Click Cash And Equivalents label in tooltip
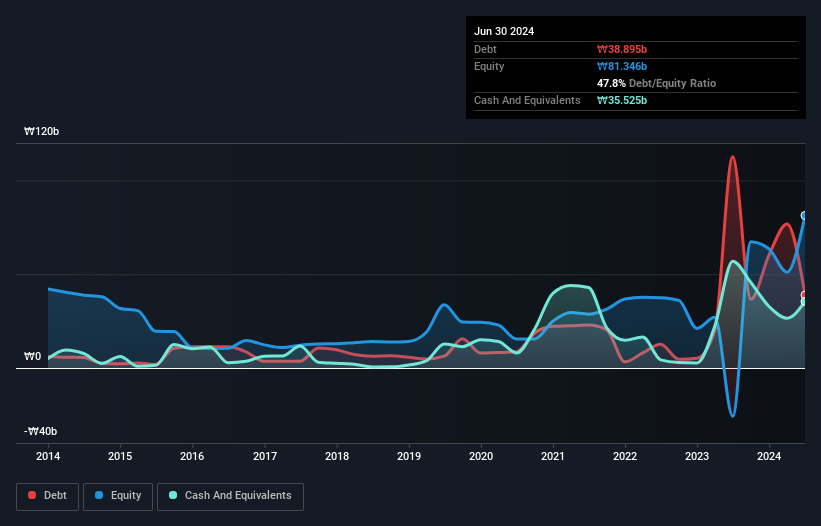821x526 pixels. pos(527,100)
